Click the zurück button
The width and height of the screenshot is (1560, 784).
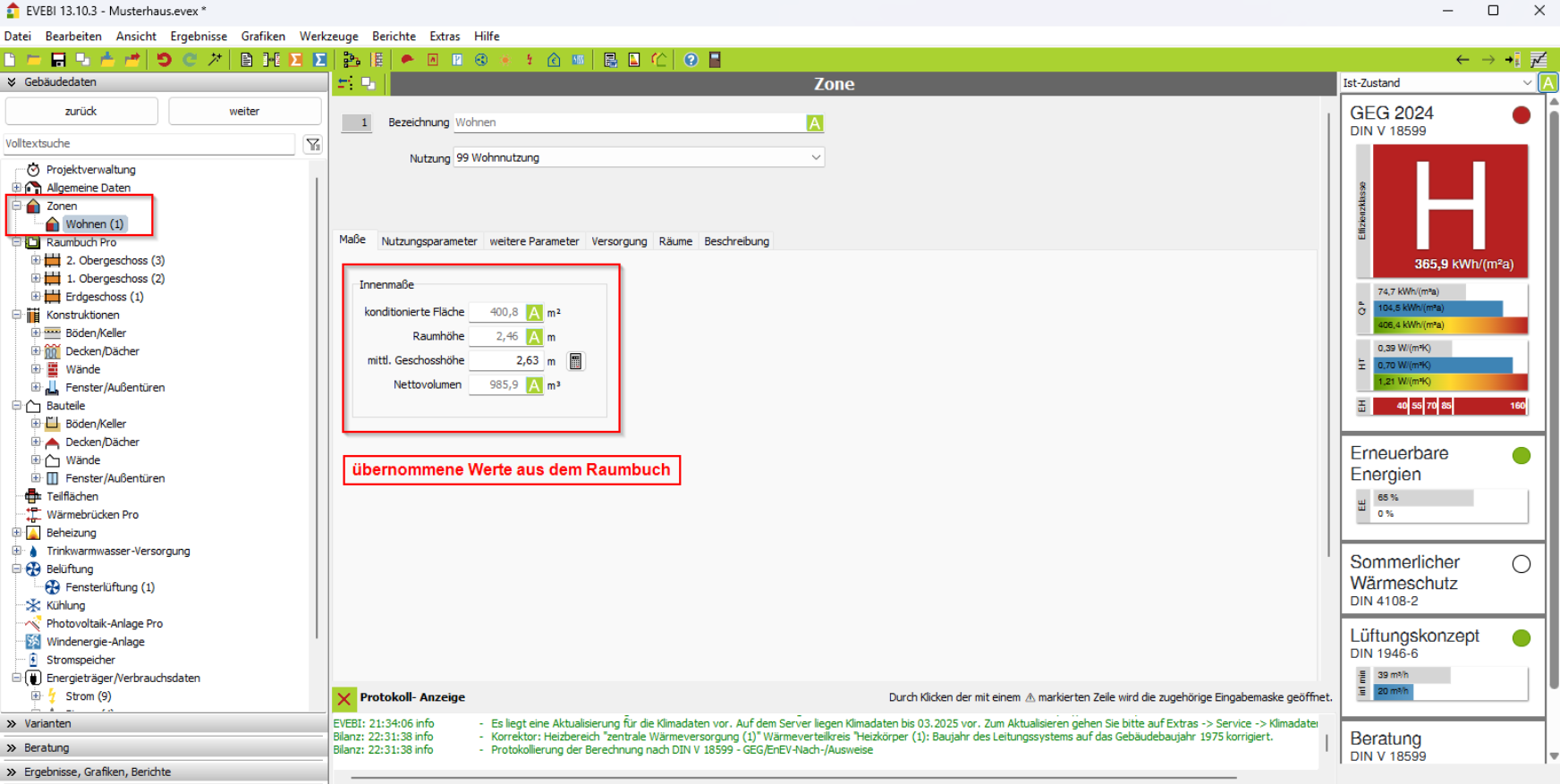pos(81,112)
